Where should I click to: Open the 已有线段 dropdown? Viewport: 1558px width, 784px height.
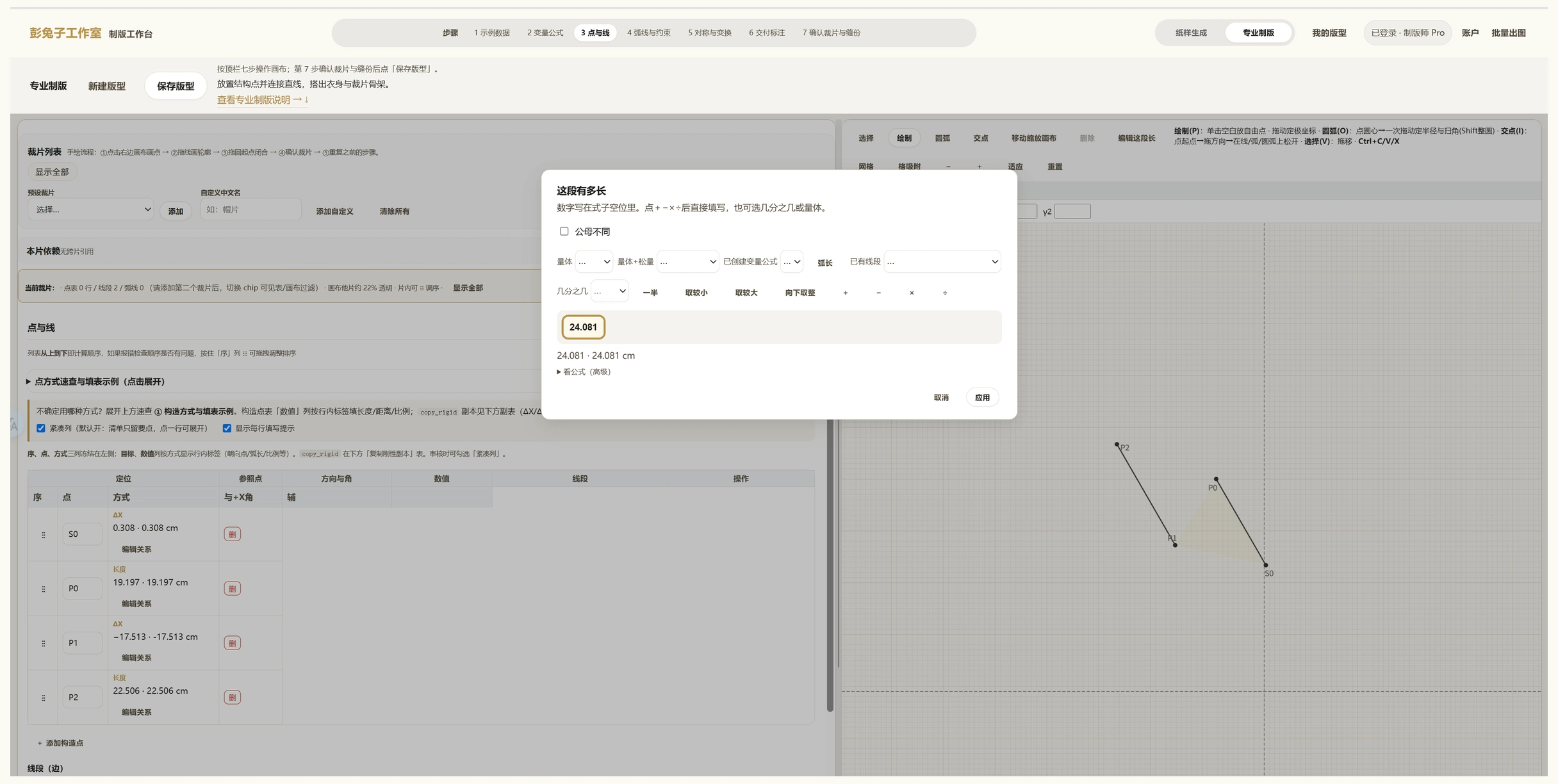(x=942, y=261)
